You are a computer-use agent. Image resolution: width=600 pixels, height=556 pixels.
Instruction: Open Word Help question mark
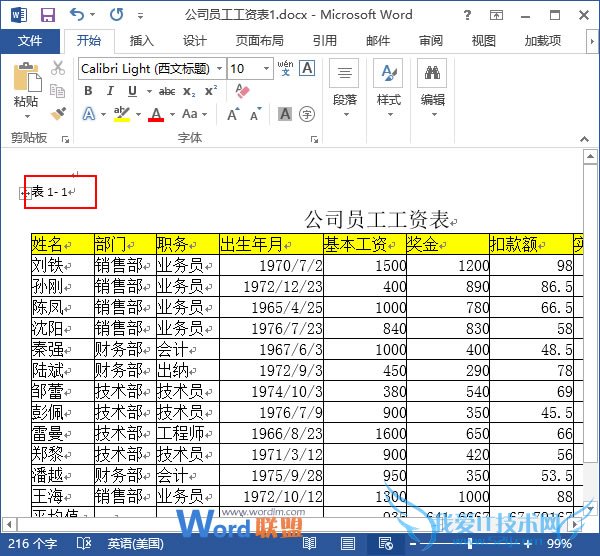point(467,15)
